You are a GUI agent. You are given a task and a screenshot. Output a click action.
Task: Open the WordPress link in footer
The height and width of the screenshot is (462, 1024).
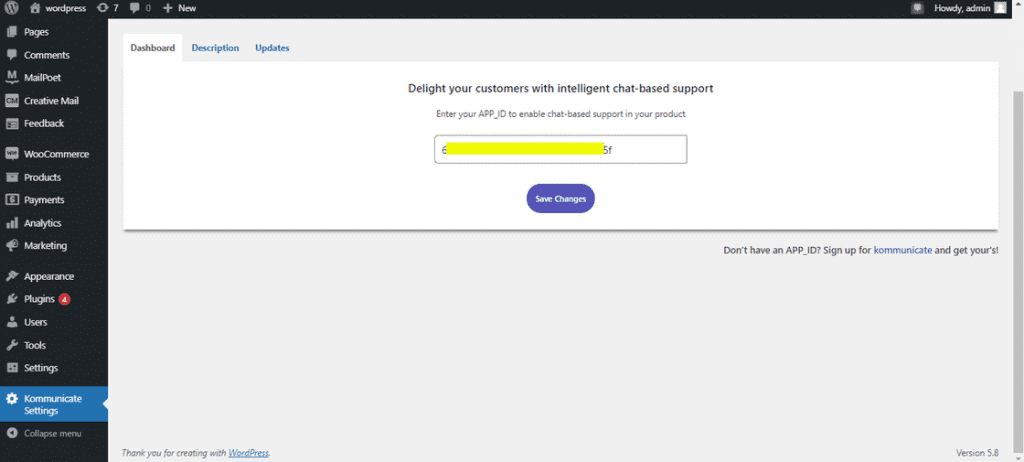(248, 453)
